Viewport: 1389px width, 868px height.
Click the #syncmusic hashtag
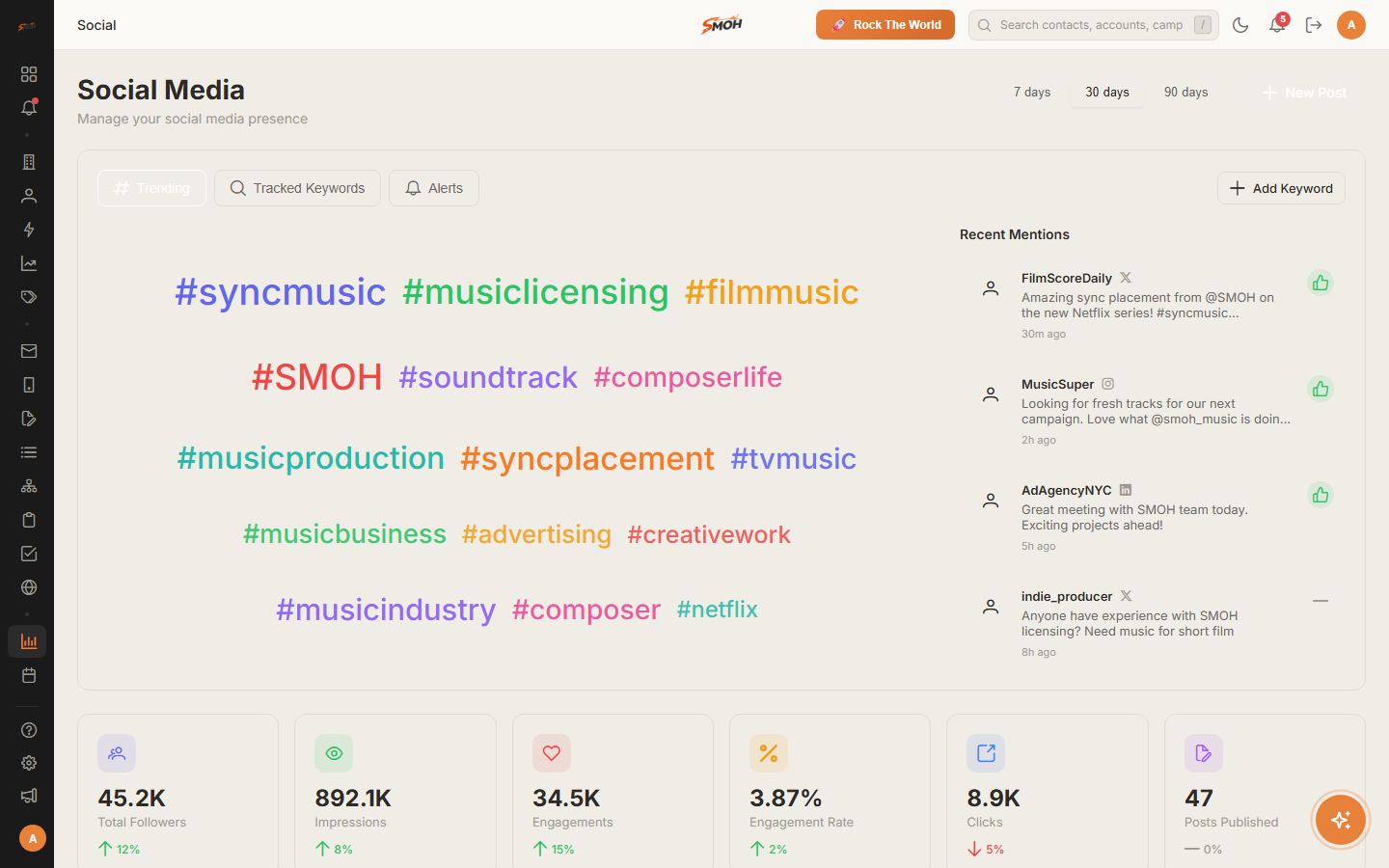(x=281, y=292)
